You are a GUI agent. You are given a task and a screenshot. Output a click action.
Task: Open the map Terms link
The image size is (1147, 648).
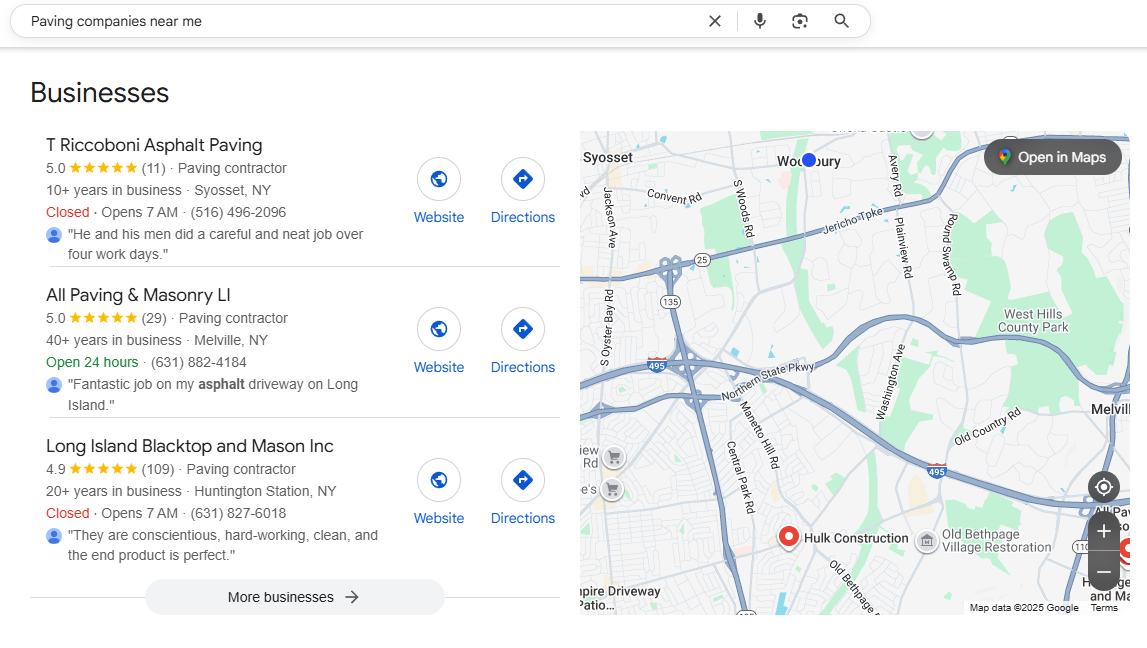1104,608
